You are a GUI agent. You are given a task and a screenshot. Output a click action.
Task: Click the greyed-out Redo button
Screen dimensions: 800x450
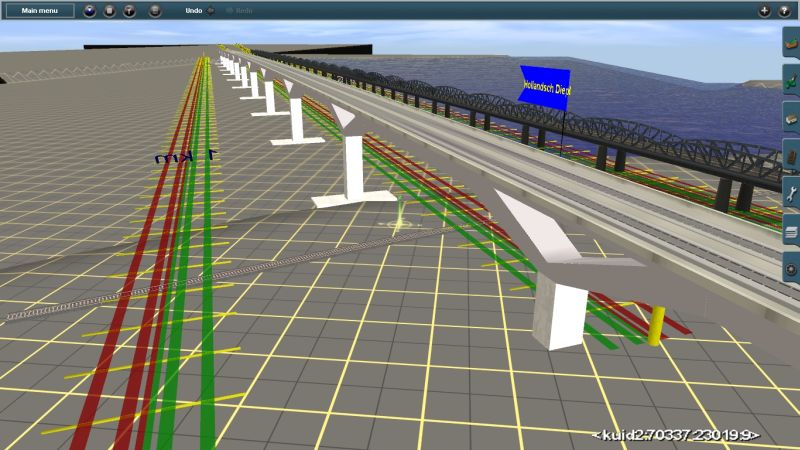click(x=239, y=11)
